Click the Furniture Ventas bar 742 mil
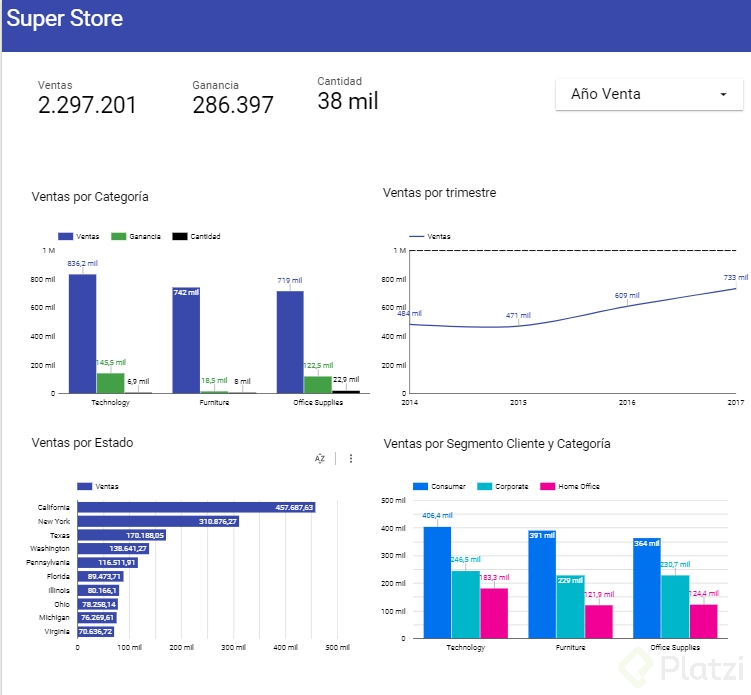 [x=186, y=341]
